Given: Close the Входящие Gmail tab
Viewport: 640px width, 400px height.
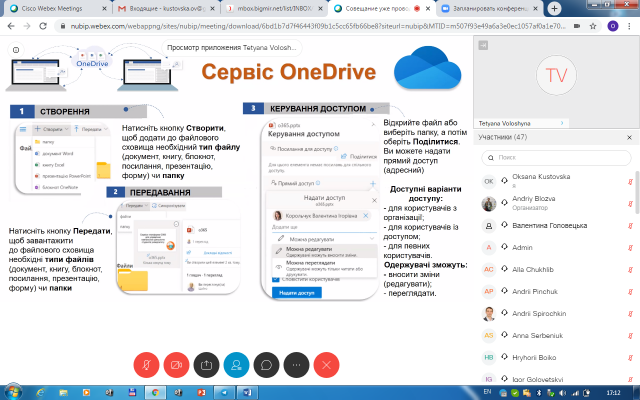Looking at the screenshot, I should click(x=213, y=9).
